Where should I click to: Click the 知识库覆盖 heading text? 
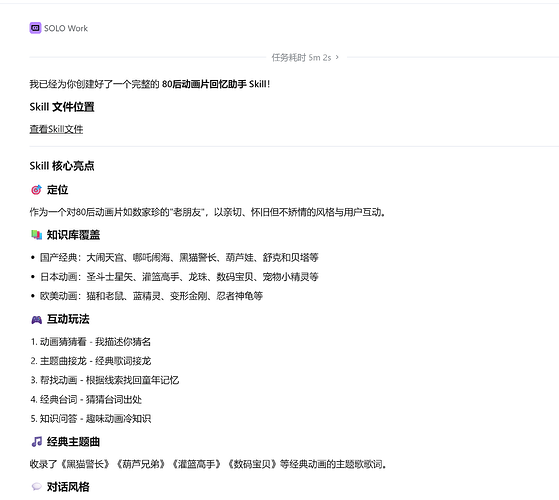point(73,235)
